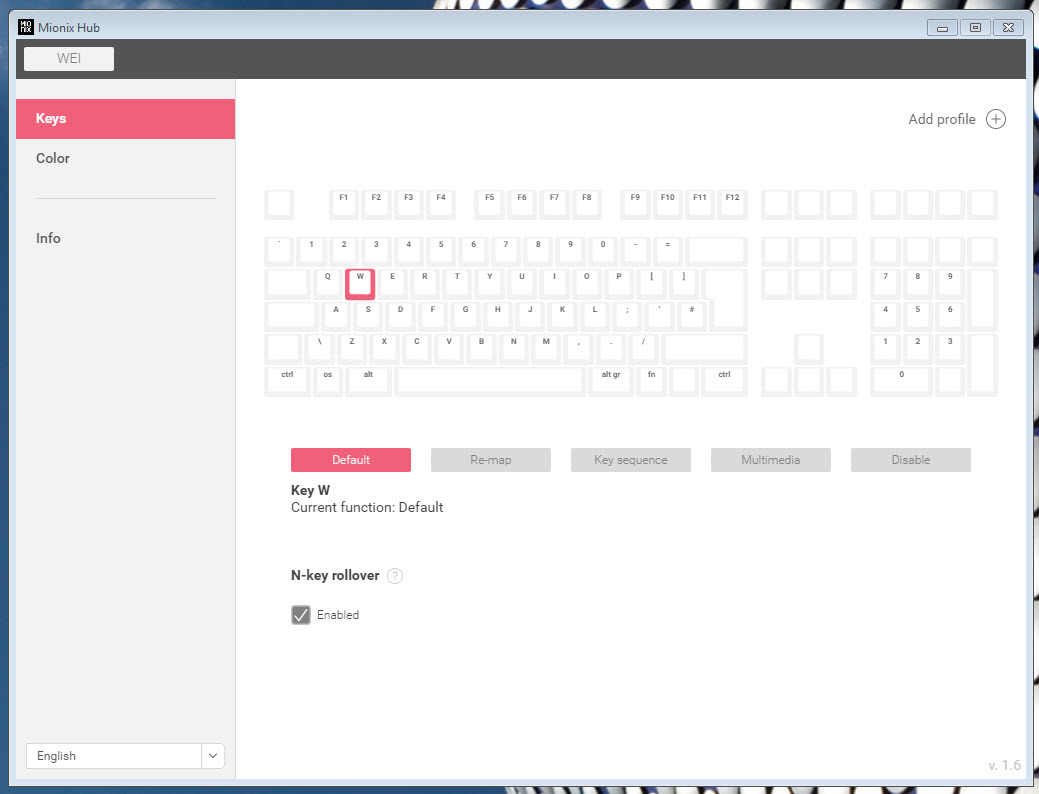Select the number row 1 key
This screenshot has width=1039, height=794.
pyautogui.click(x=311, y=252)
